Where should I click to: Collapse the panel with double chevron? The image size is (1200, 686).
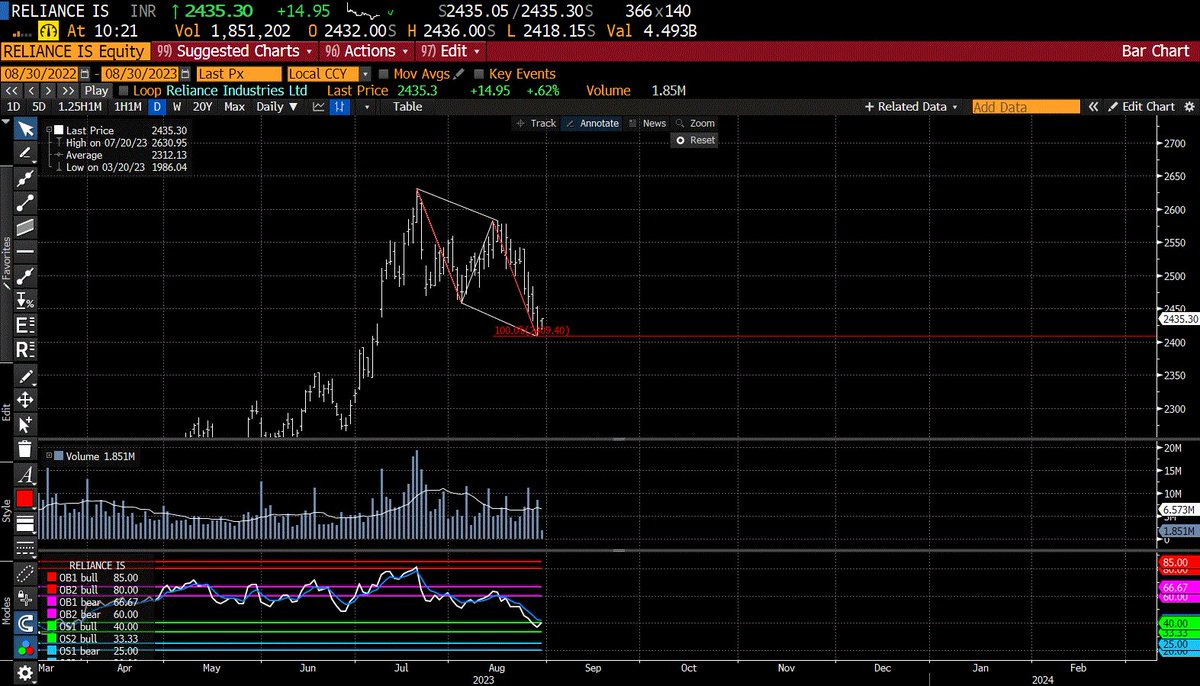1092,106
